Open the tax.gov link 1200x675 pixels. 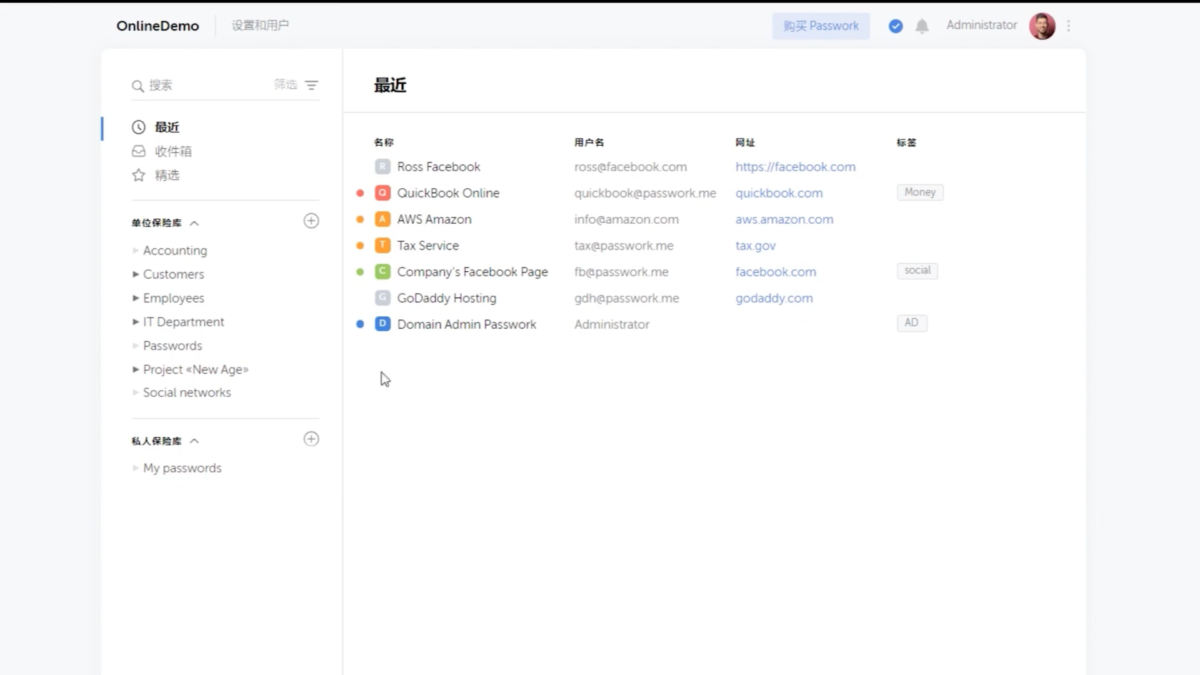(x=756, y=245)
